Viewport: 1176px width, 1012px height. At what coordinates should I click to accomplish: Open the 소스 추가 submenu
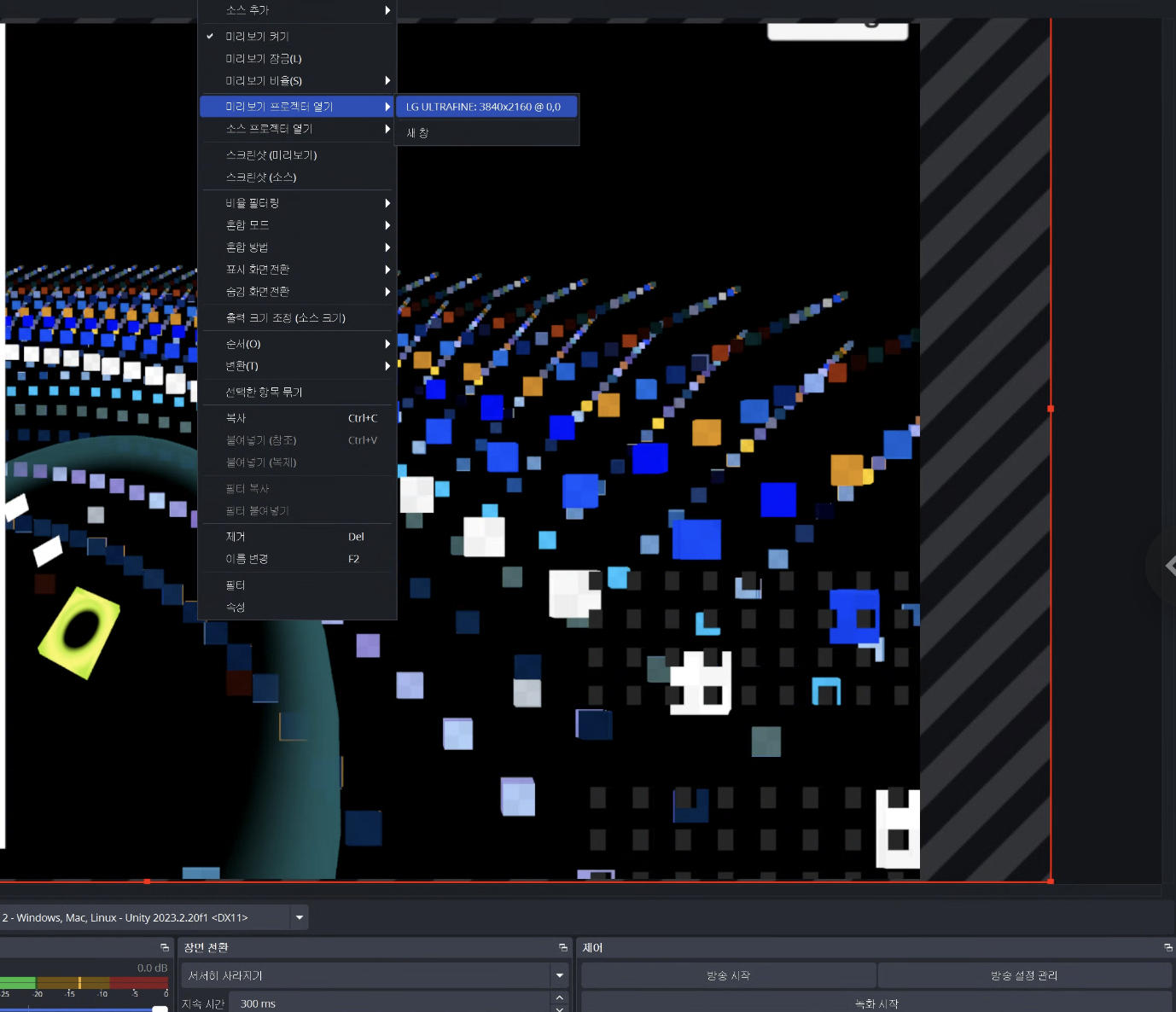coord(297,10)
